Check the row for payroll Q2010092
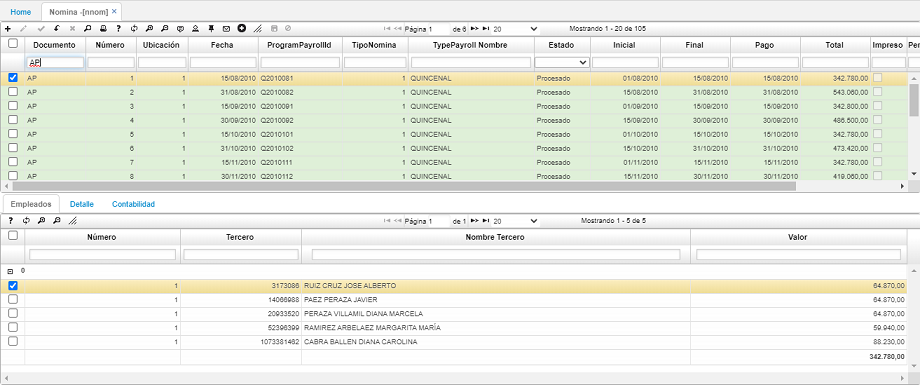Screen dimensions: 920x387 [x=13, y=120]
